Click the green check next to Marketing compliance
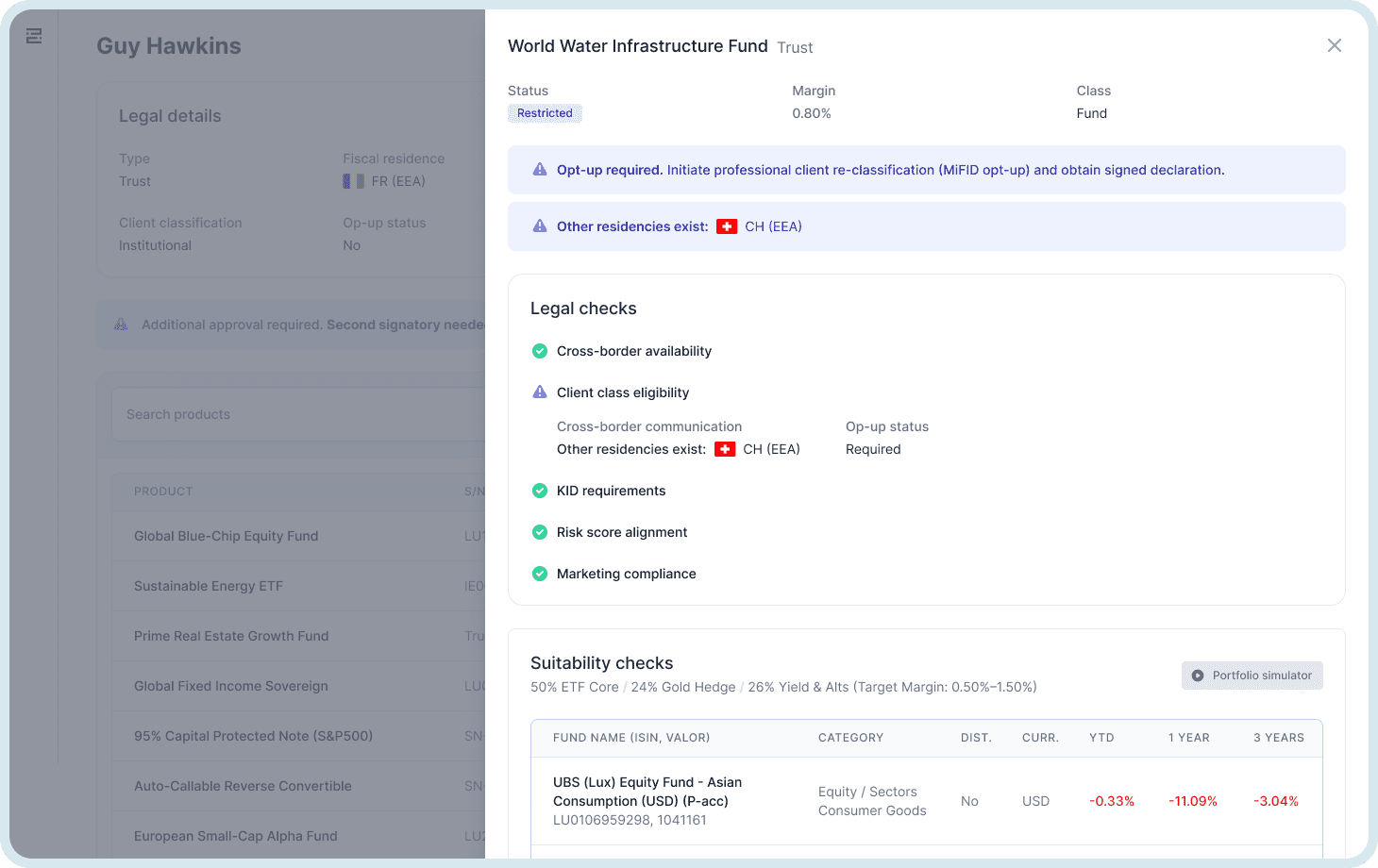This screenshot has height=868, width=1378. (x=539, y=574)
